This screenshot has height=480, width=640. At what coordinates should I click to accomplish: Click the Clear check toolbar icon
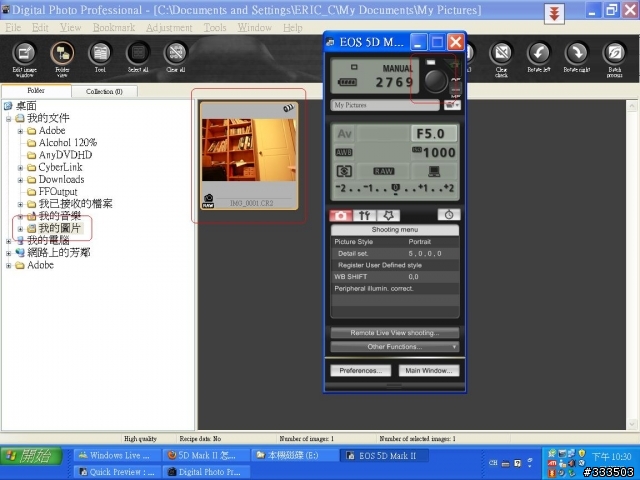pyautogui.click(x=501, y=59)
